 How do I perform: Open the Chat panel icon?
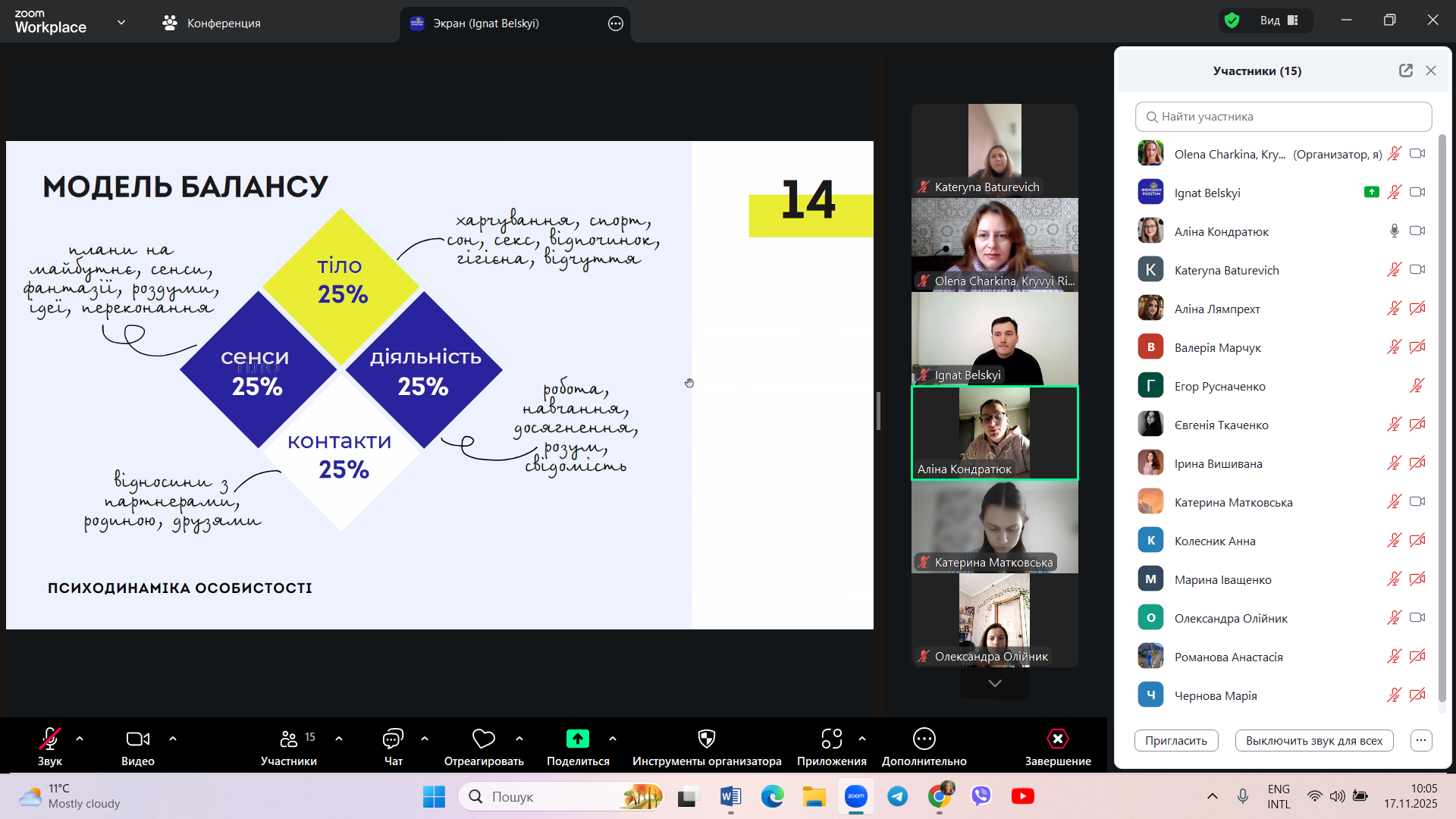393,739
